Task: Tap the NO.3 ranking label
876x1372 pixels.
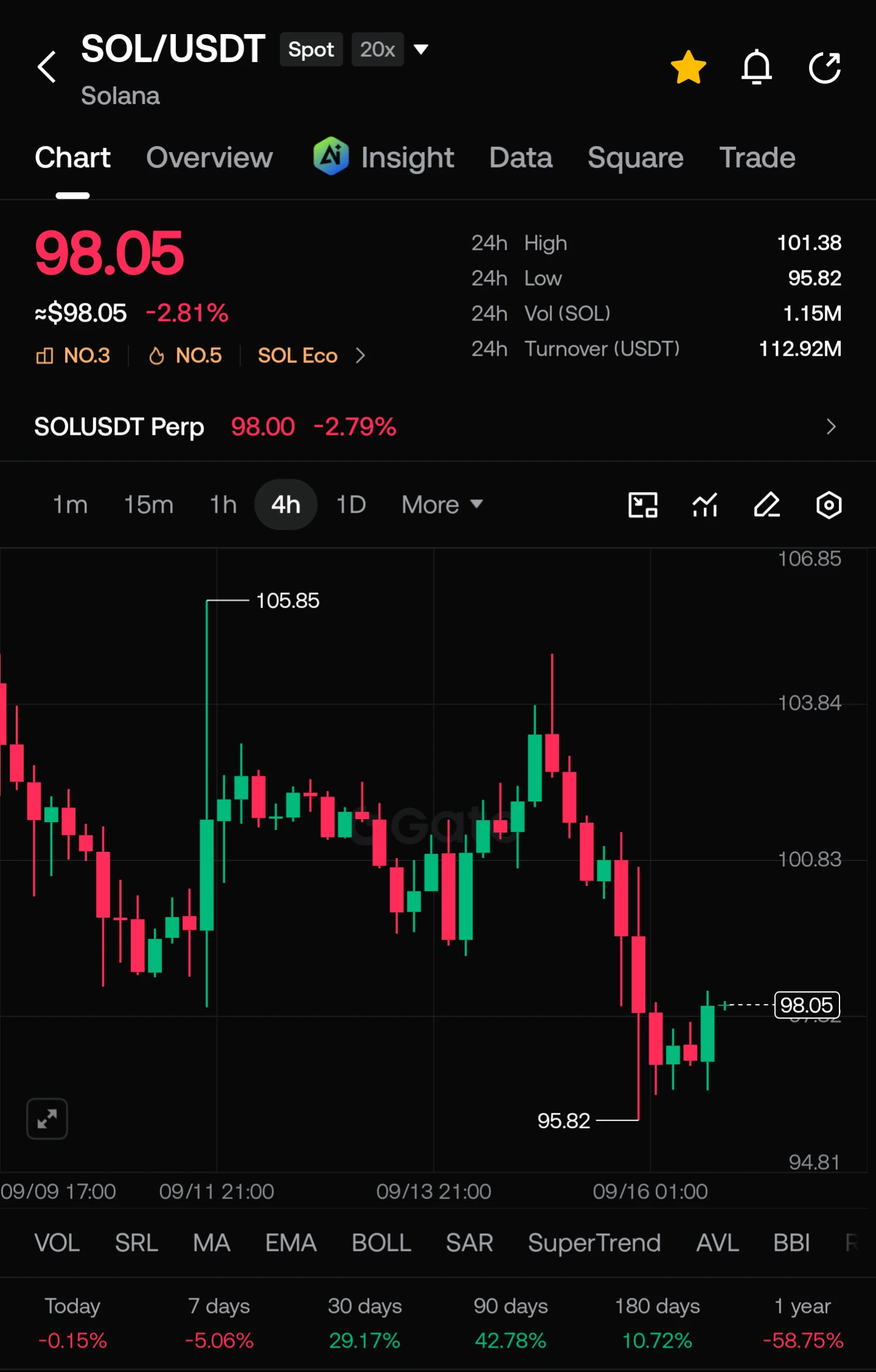Action: tap(87, 356)
